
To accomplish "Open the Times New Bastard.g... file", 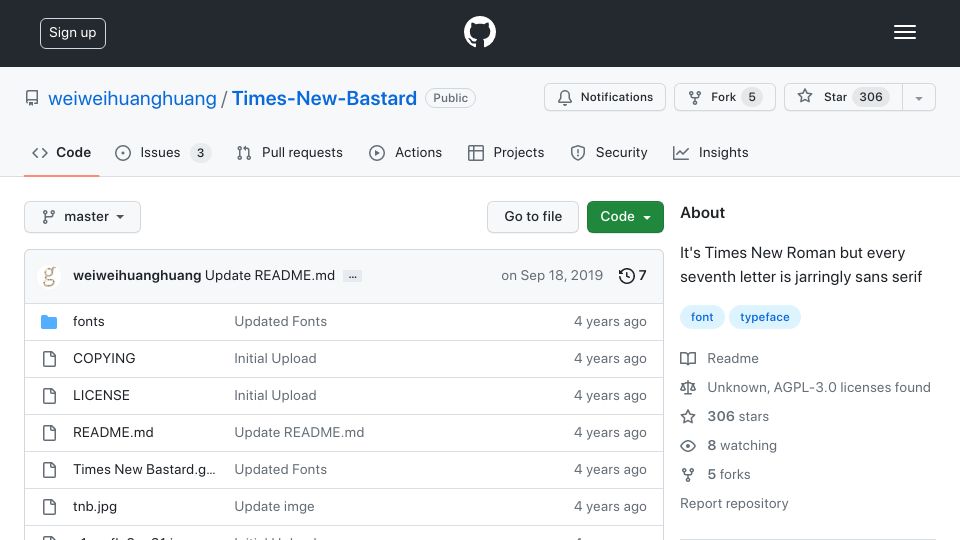I will click(144, 470).
